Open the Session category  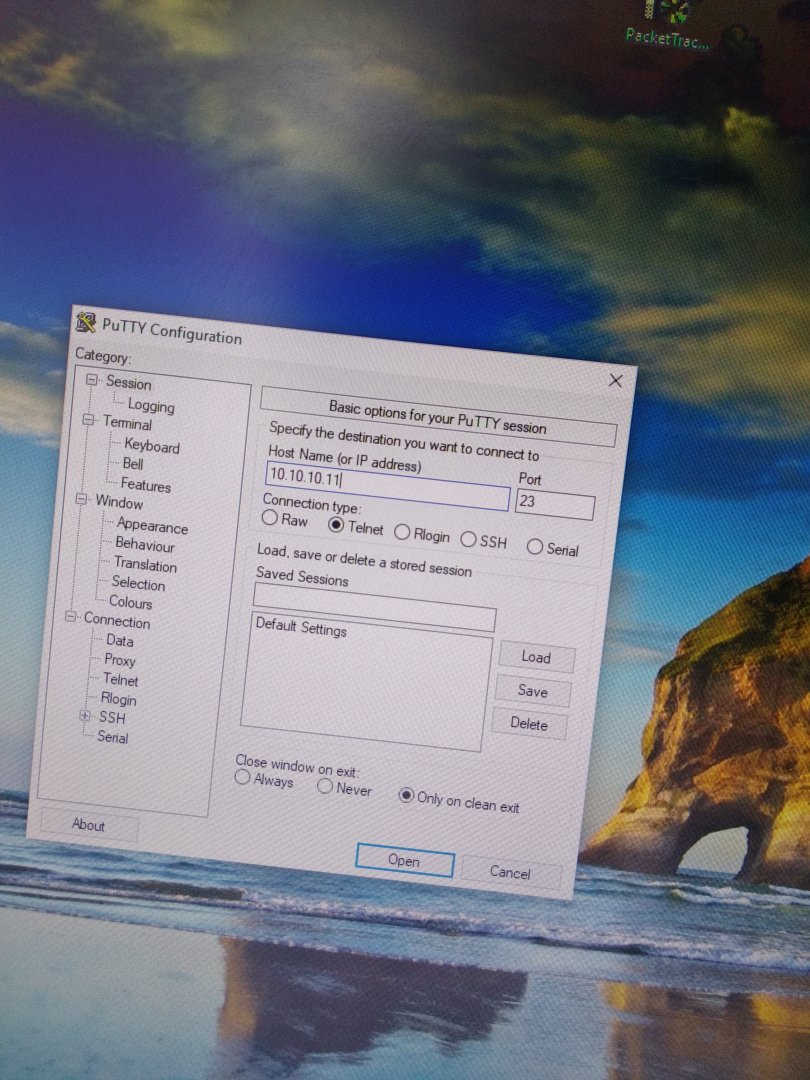[128, 383]
